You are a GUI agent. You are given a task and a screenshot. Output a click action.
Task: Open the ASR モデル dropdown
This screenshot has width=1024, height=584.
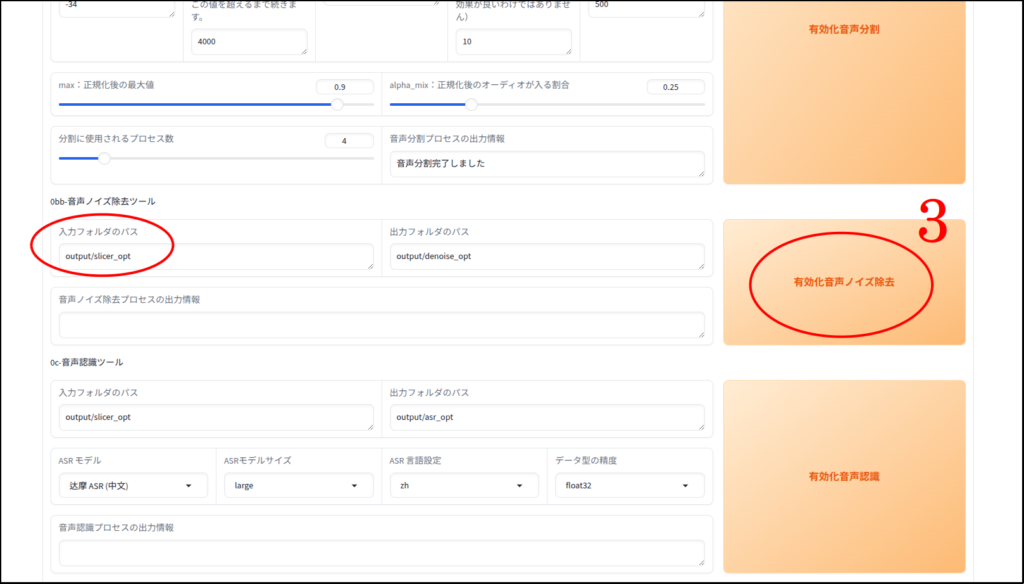coord(133,486)
